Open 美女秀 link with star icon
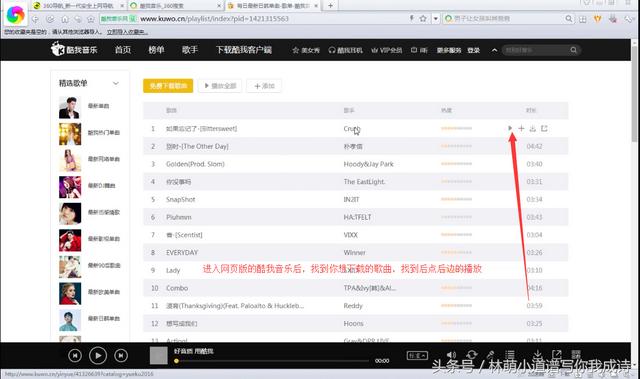640x379 pixels. (306, 50)
